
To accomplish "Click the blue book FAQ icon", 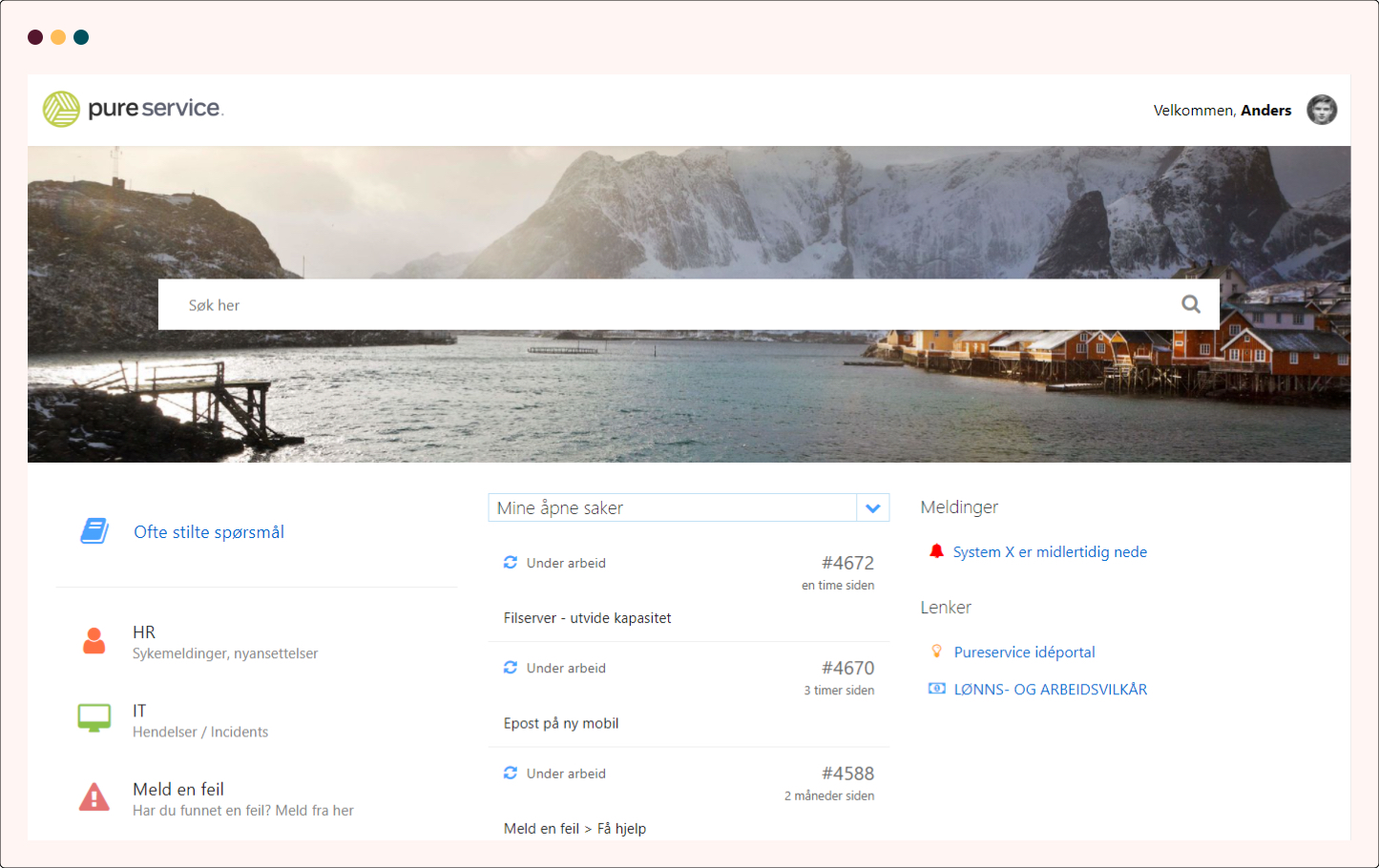I will pyautogui.click(x=94, y=531).
